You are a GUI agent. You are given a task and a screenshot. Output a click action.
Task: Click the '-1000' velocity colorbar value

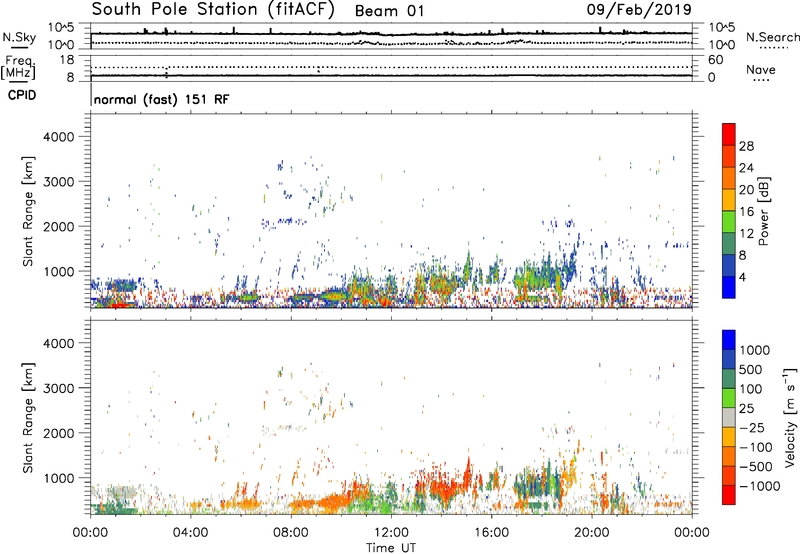[x=760, y=486]
